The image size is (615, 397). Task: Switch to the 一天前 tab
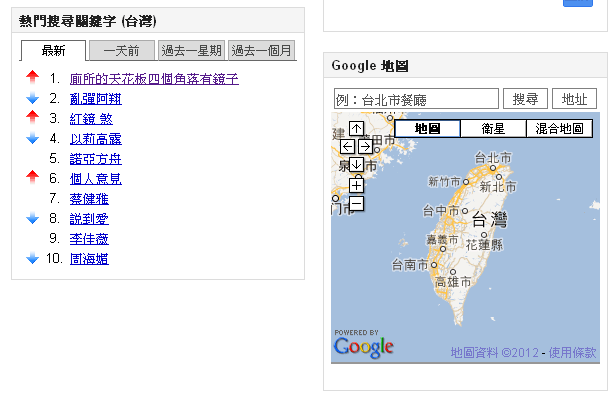coord(122,51)
